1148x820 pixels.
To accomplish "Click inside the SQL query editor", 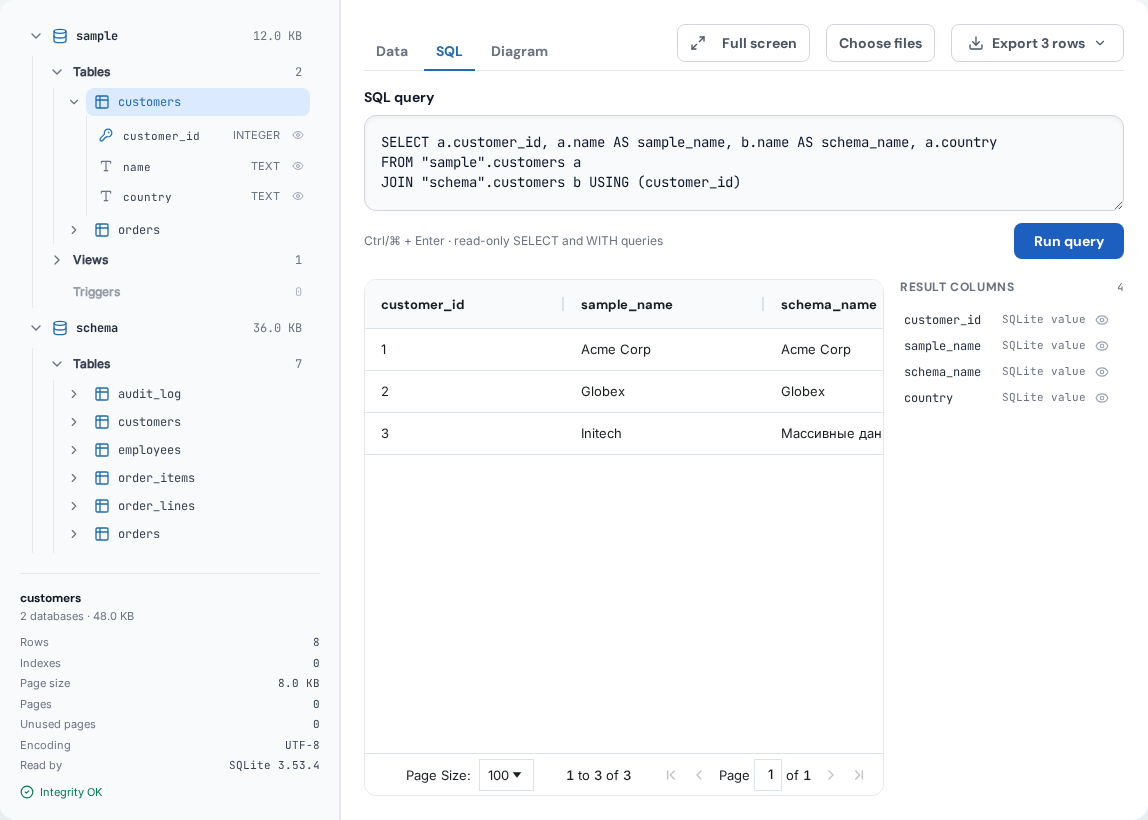I will (x=743, y=163).
